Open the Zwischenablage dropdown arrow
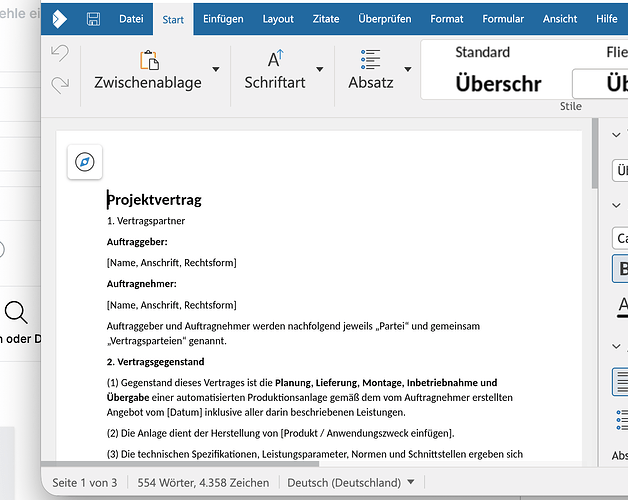This screenshot has height=500, width=628. pyautogui.click(x=216, y=69)
